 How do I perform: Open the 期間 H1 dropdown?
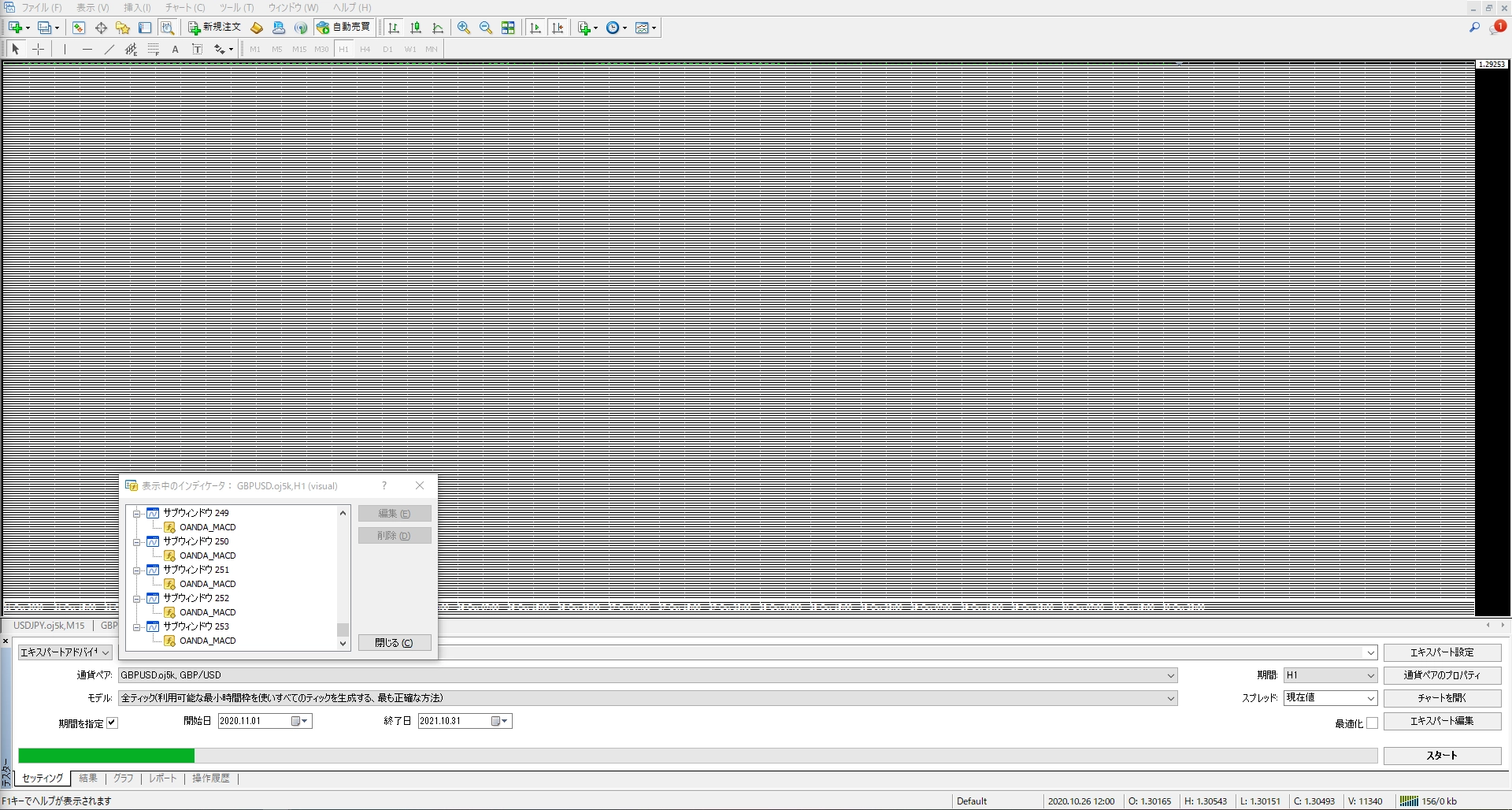[x=1370, y=675]
